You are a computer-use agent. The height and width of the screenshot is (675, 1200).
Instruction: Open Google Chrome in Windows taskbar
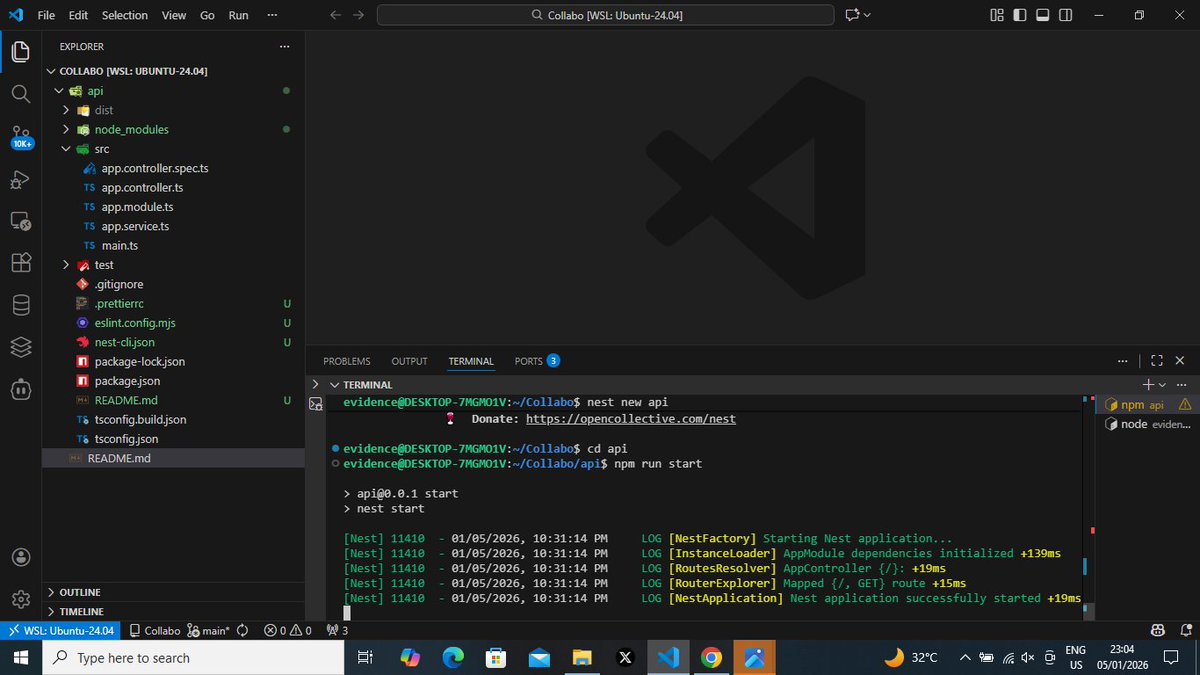click(x=711, y=657)
